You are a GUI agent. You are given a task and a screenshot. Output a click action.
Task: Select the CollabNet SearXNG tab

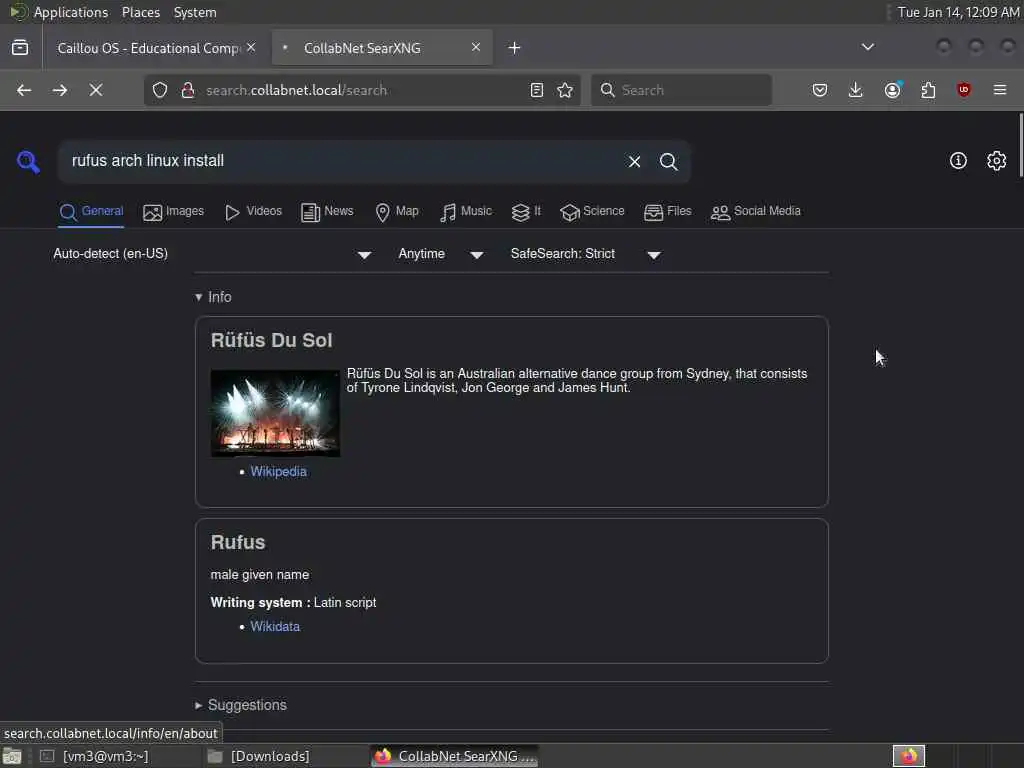click(x=382, y=48)
